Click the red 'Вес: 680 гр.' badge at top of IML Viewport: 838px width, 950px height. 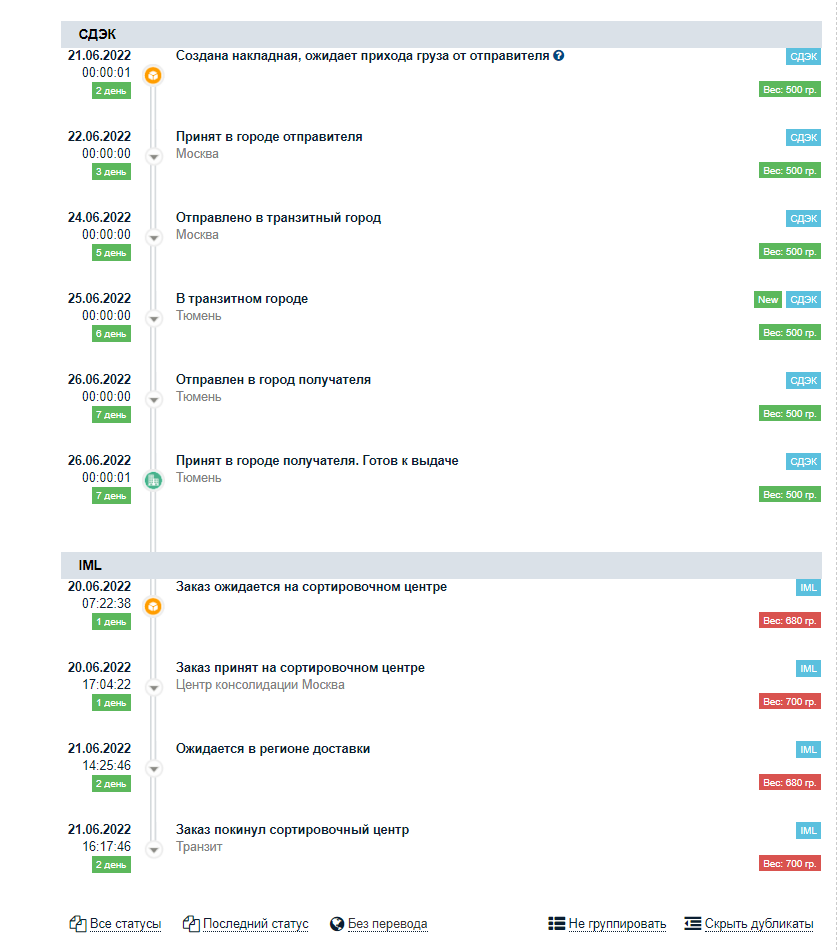[790, 620]
